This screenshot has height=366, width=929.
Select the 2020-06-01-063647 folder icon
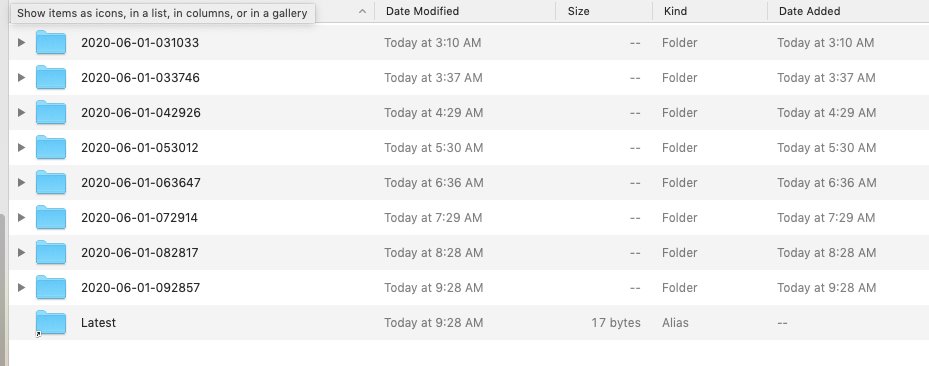50,182
